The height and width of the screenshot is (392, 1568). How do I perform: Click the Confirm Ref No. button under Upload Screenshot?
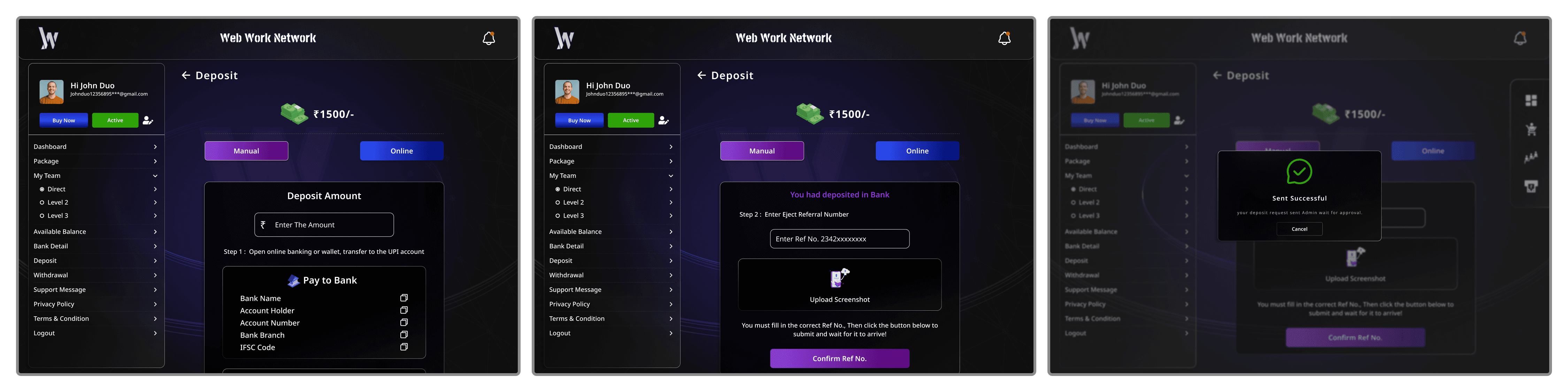pyautogui.click(x=839, y=359)
